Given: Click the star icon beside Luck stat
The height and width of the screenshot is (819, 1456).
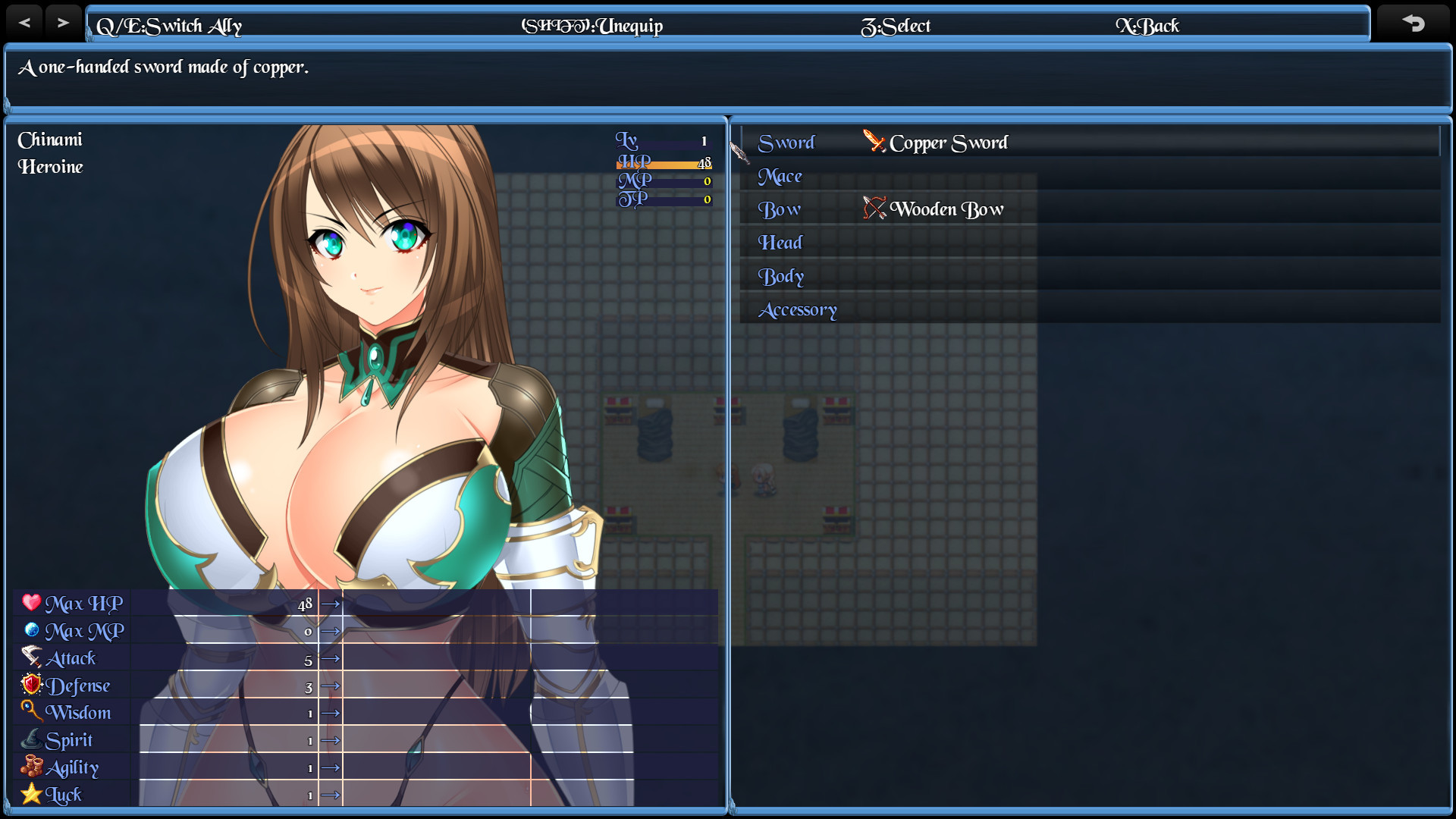Looking at the screenshot, I should (31, 791).
